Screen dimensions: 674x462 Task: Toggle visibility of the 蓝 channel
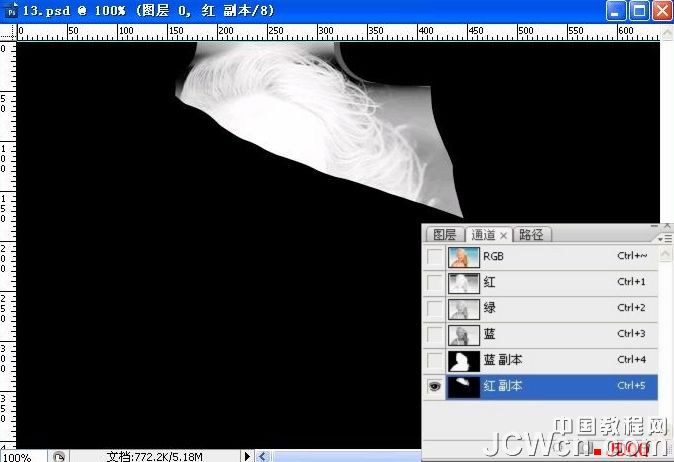(x=435, y=335)
